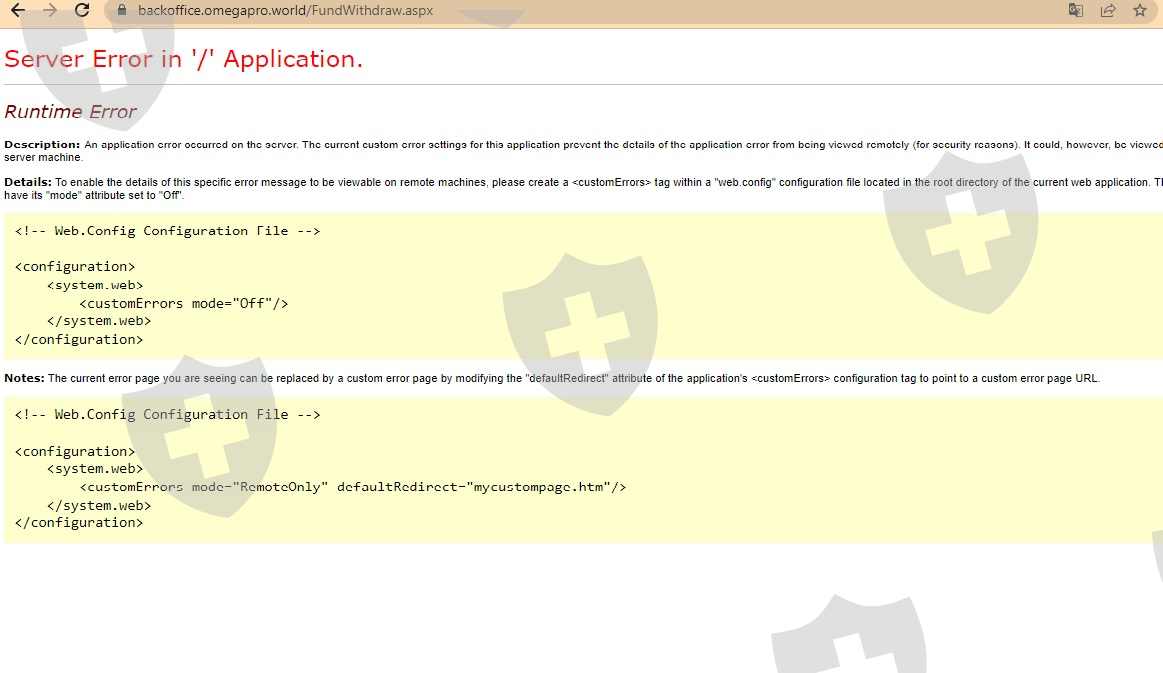Click the horizontal rule below the error heading

(580, 84)
